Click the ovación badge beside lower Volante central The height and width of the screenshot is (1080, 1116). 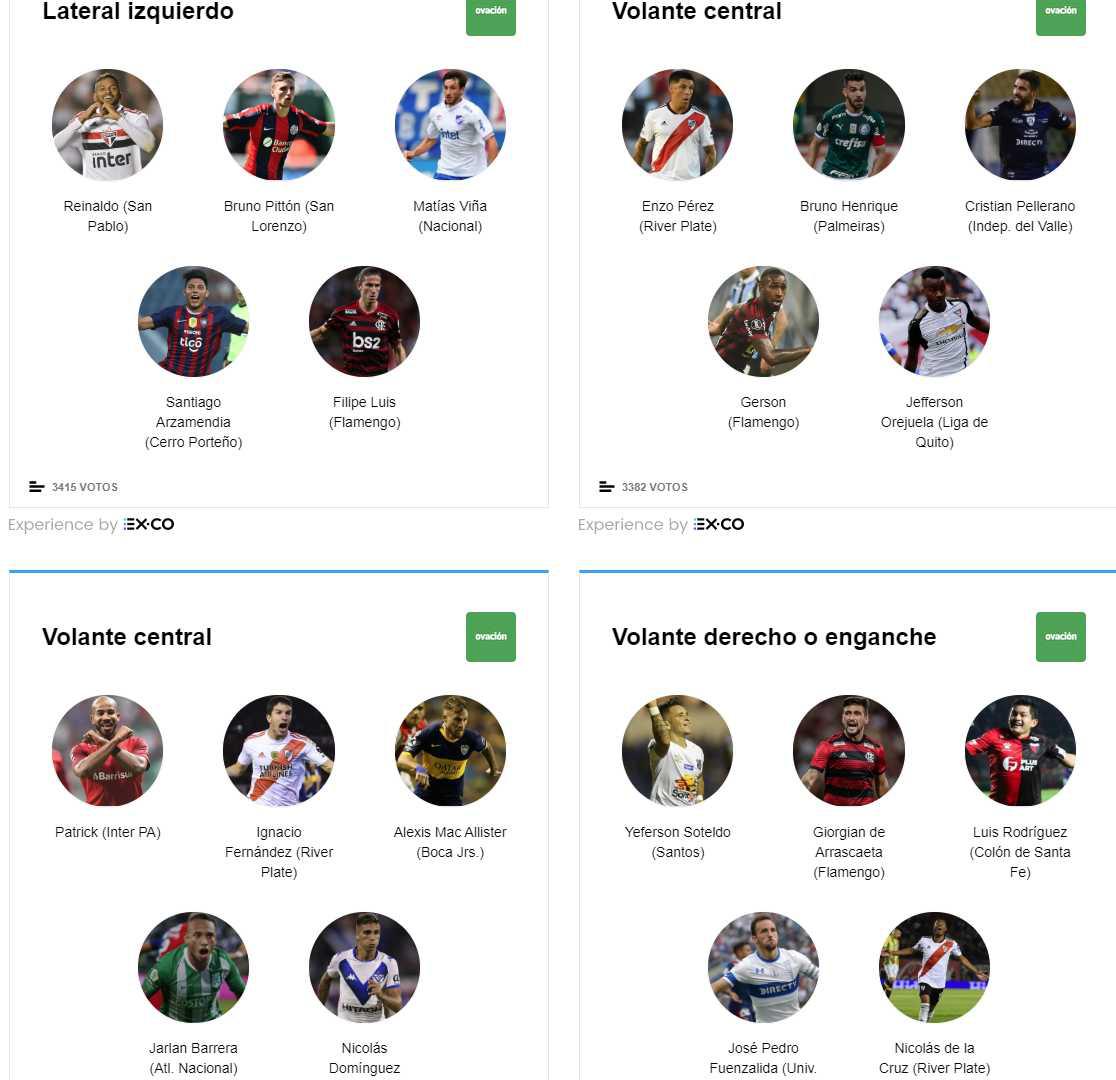click(x=491, y=636)
